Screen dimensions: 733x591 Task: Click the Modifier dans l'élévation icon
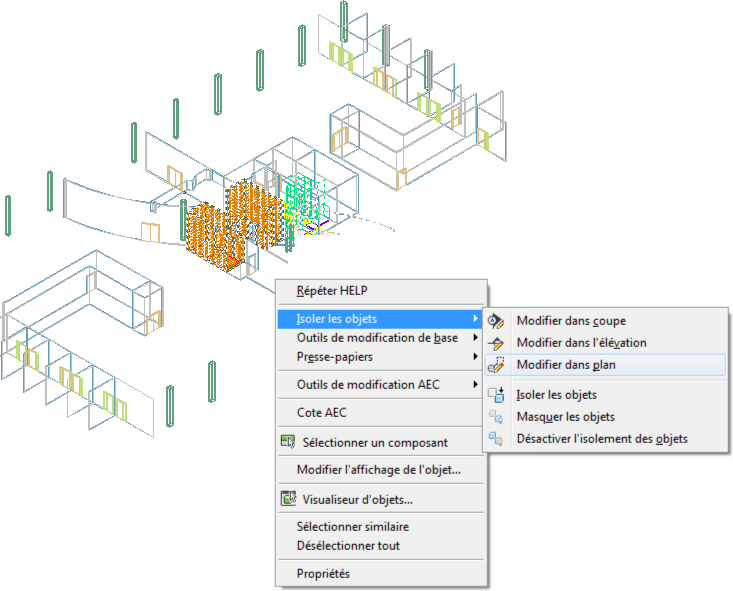(496, 343)
